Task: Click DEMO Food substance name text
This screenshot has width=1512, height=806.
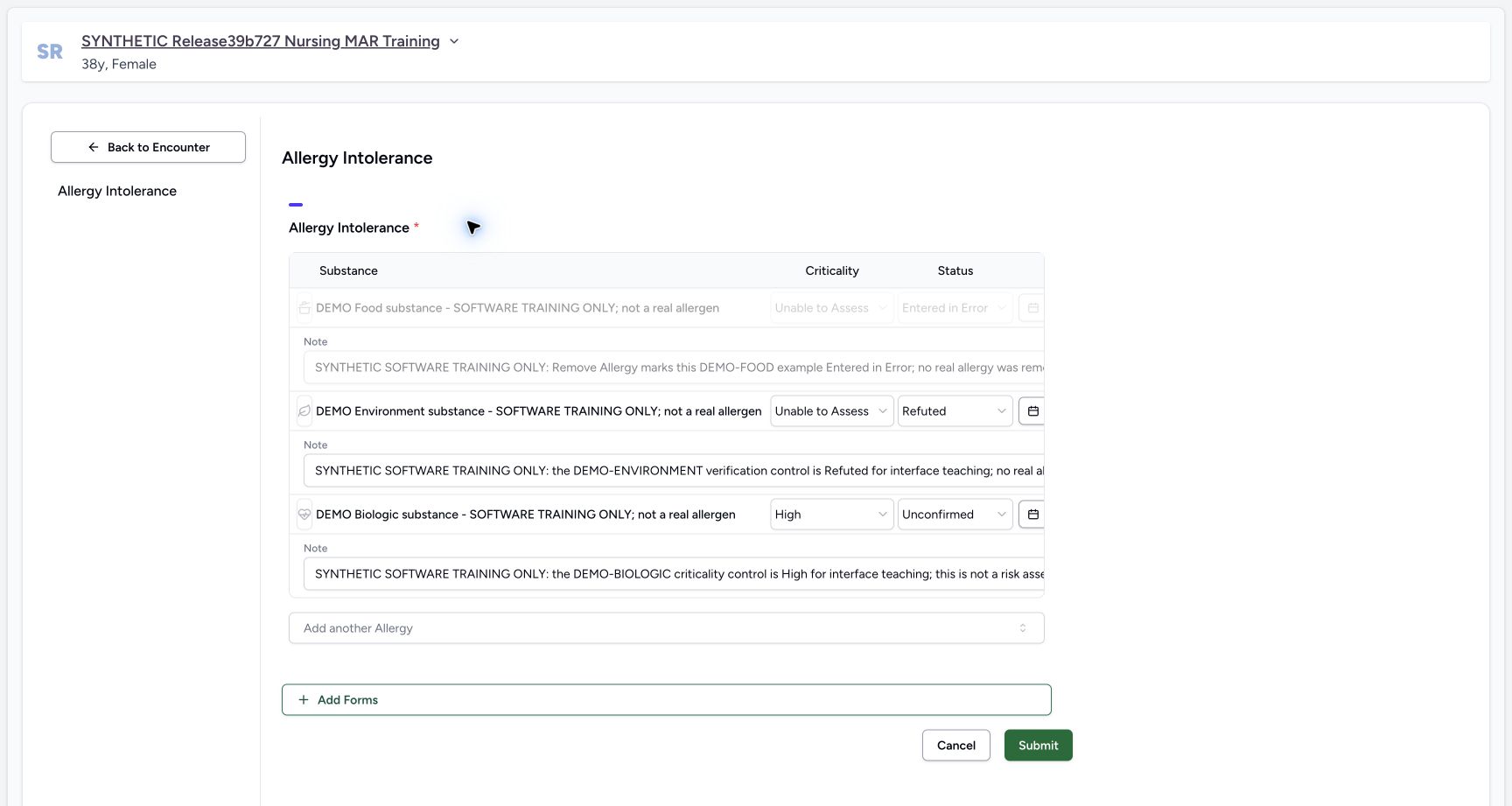Action: pos(517,308)
